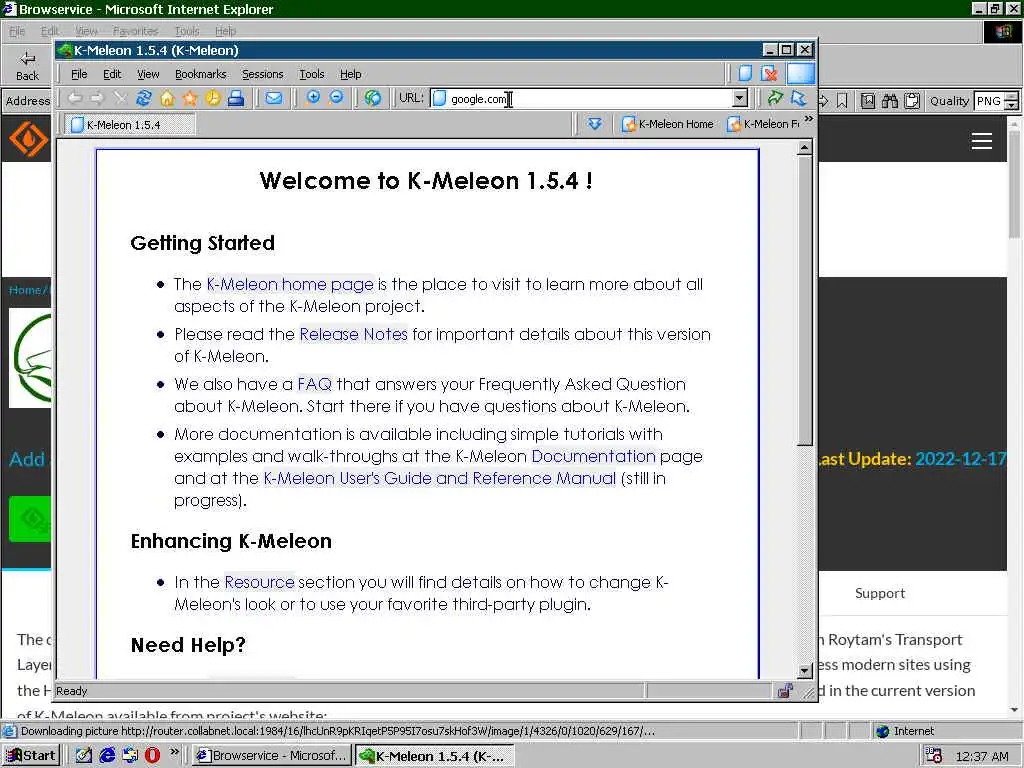1024x768 pixels.
Task: Click the Stop loading X icon
Action: (x=120, y=99)
